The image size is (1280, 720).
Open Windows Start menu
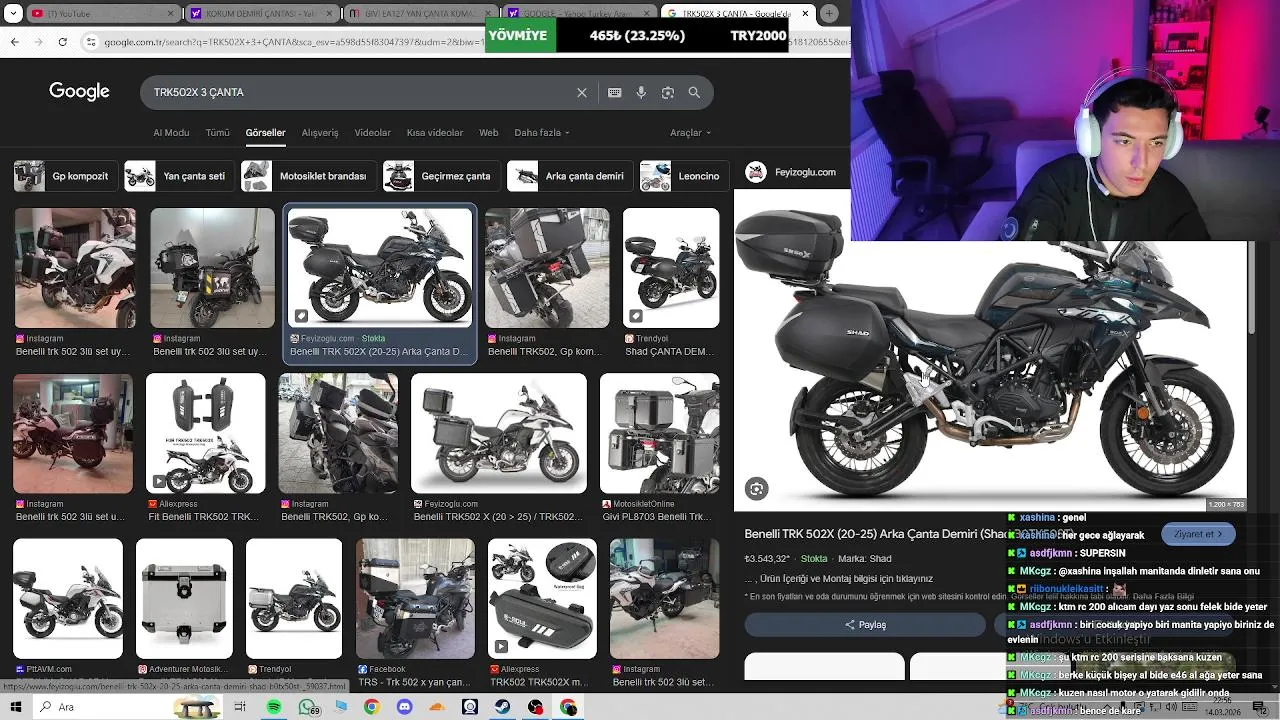coord(17,707)
